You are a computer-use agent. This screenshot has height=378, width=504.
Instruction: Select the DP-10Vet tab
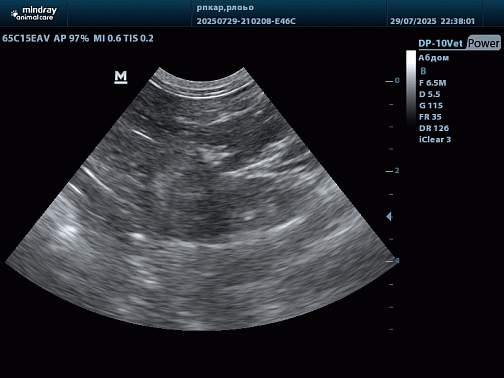tap(441, 44)
